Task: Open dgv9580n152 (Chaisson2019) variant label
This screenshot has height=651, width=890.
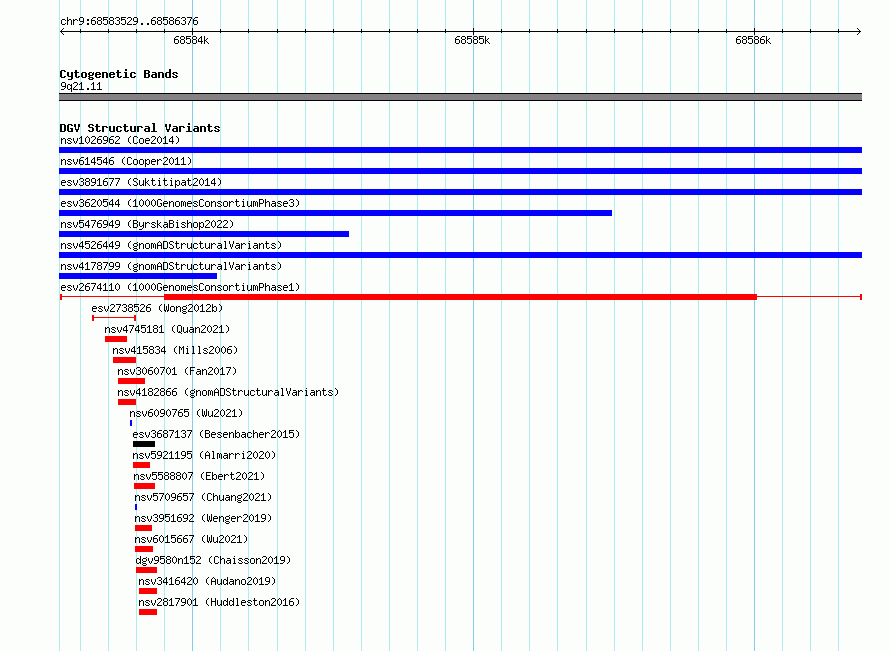Action: pyautogui.click(x=213, y=560)
